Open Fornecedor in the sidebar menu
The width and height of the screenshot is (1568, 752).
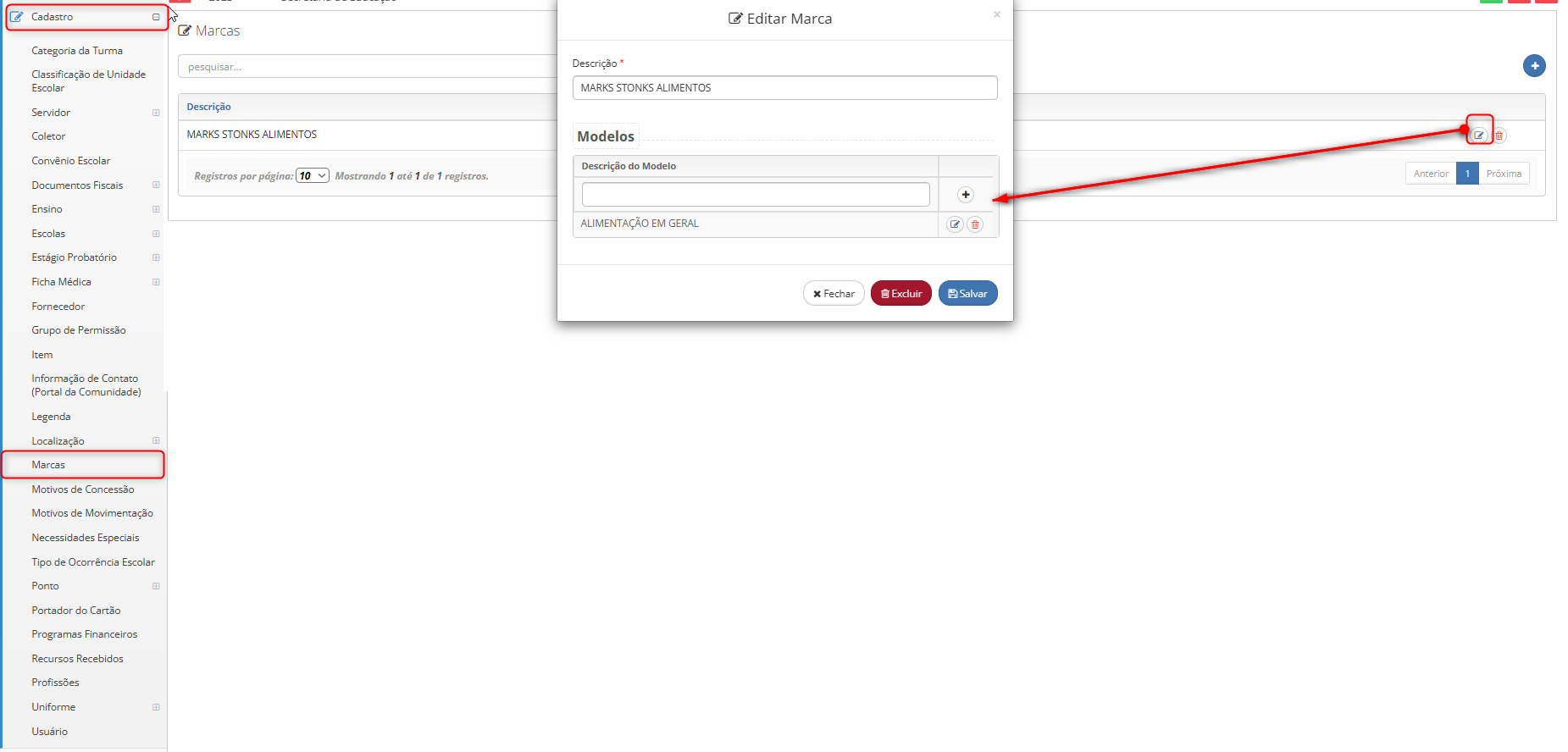click(x=58, y=307)
